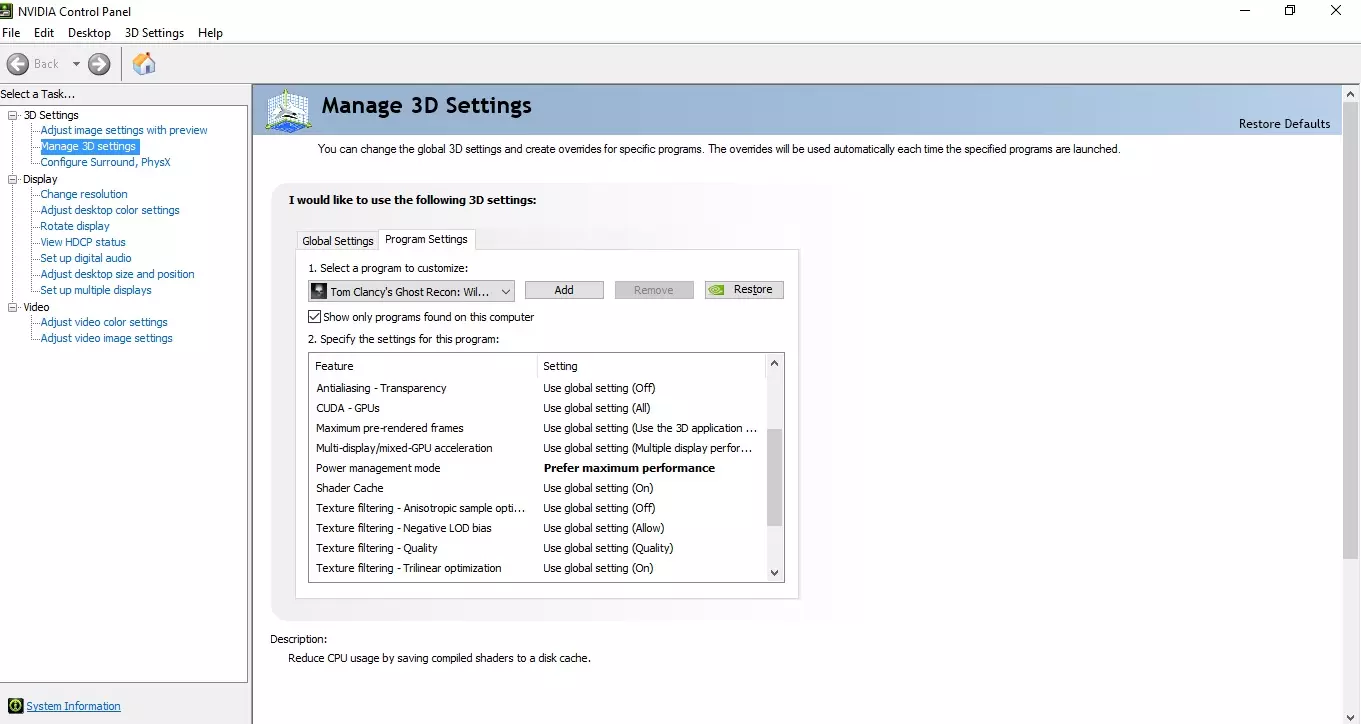Viewport: 1361px width, 724px height.
Task: Open the Edit menu
Action: pos(44,33)
